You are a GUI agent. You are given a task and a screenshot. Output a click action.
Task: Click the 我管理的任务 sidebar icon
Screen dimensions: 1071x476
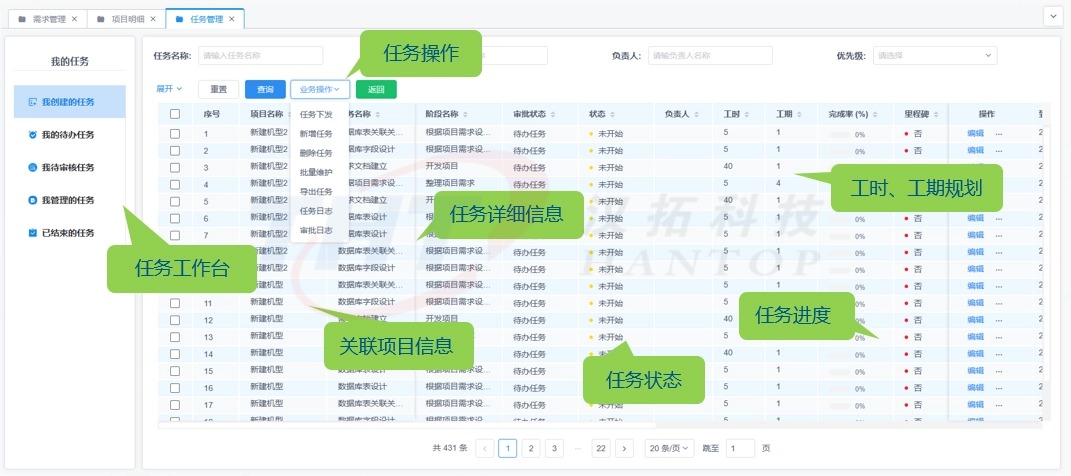click(x=33, y=201)
